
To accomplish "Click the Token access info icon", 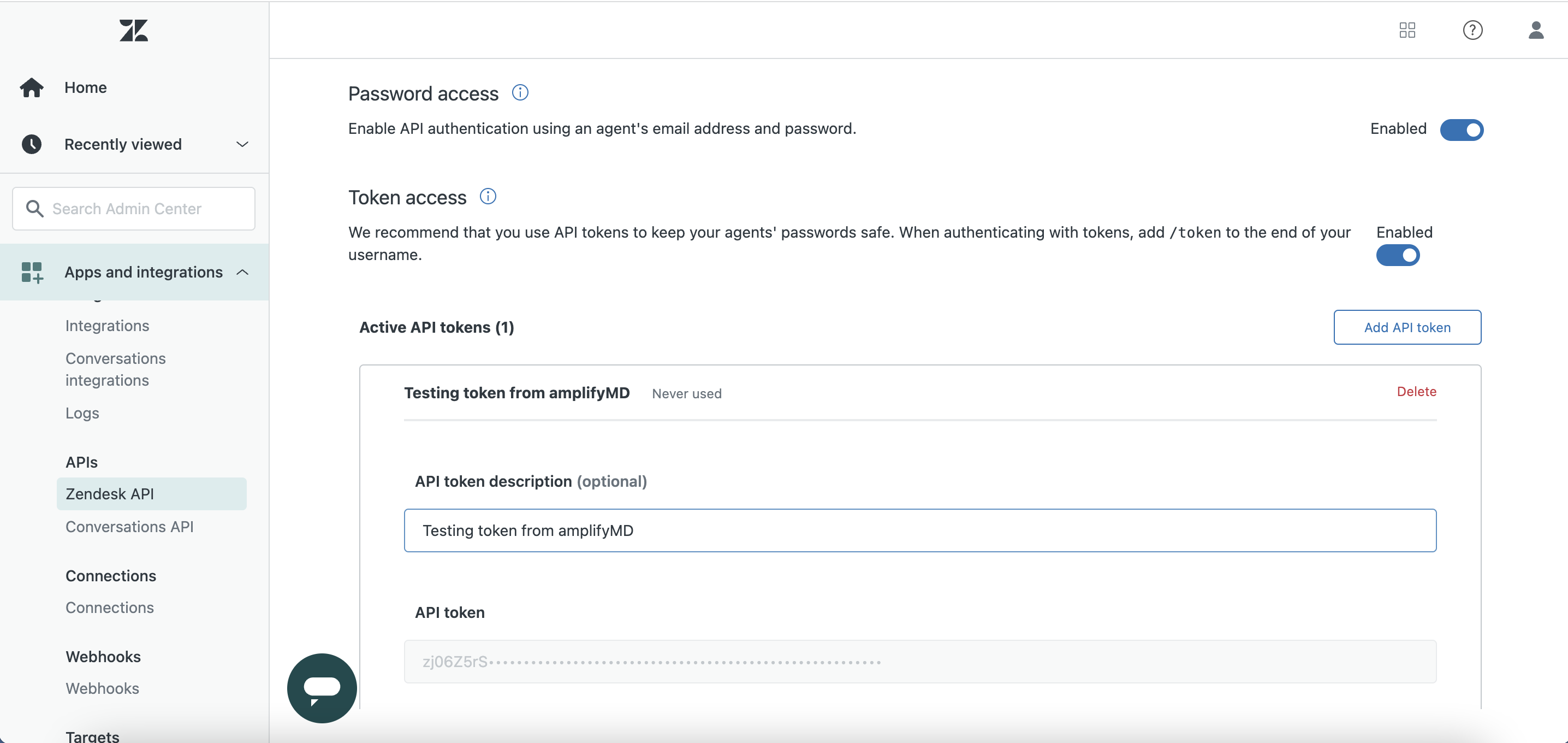I will click(x=488, y=197).
